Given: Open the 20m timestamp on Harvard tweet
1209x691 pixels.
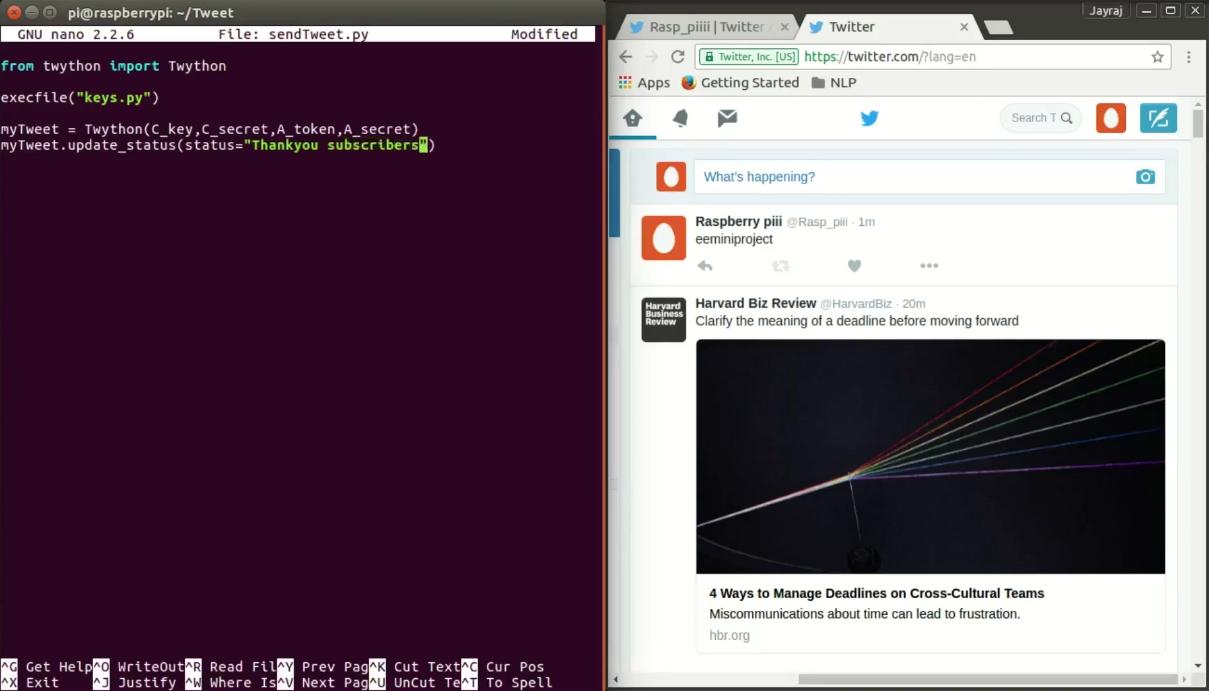Looking at the screenshot, I should pyautogui.click(x=914, y=304).
